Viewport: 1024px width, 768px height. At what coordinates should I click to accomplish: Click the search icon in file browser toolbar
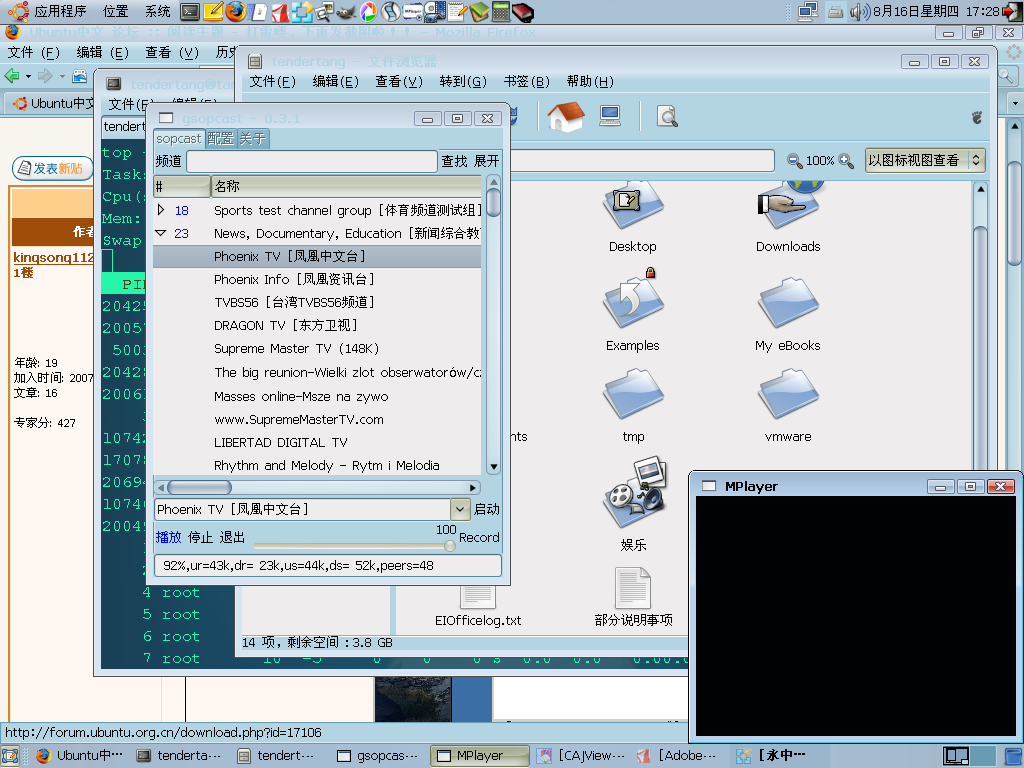pyautogui.click(x=667, y=117)
